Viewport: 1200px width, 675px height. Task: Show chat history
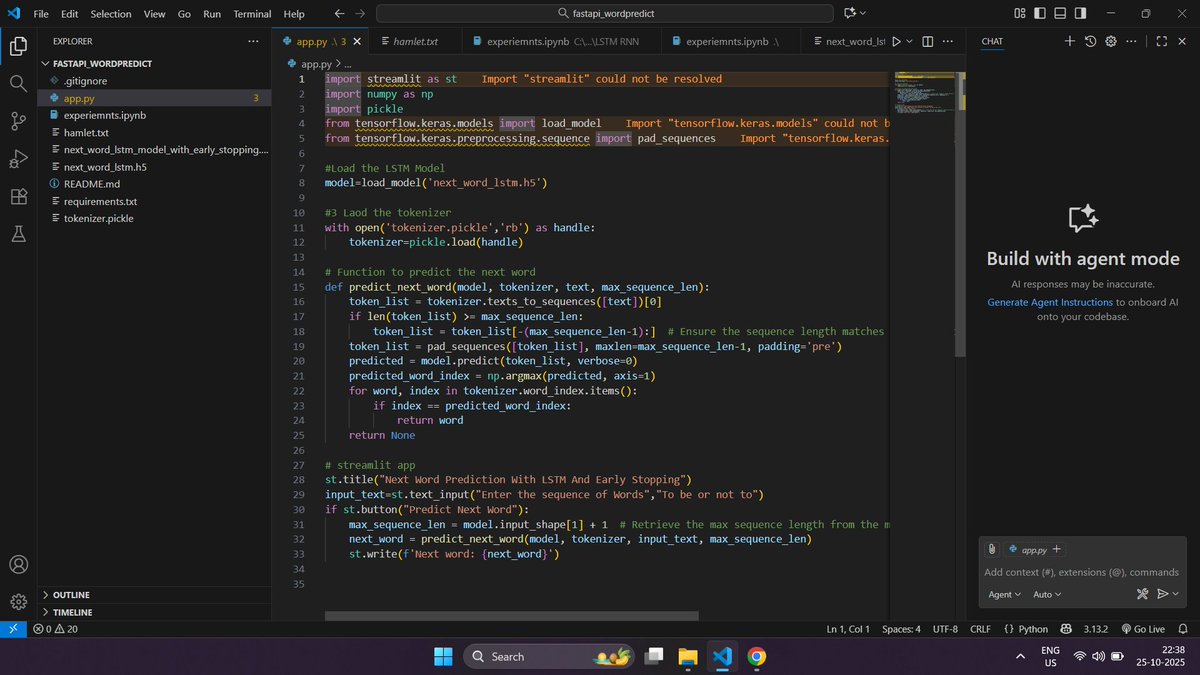point(1090,41)
